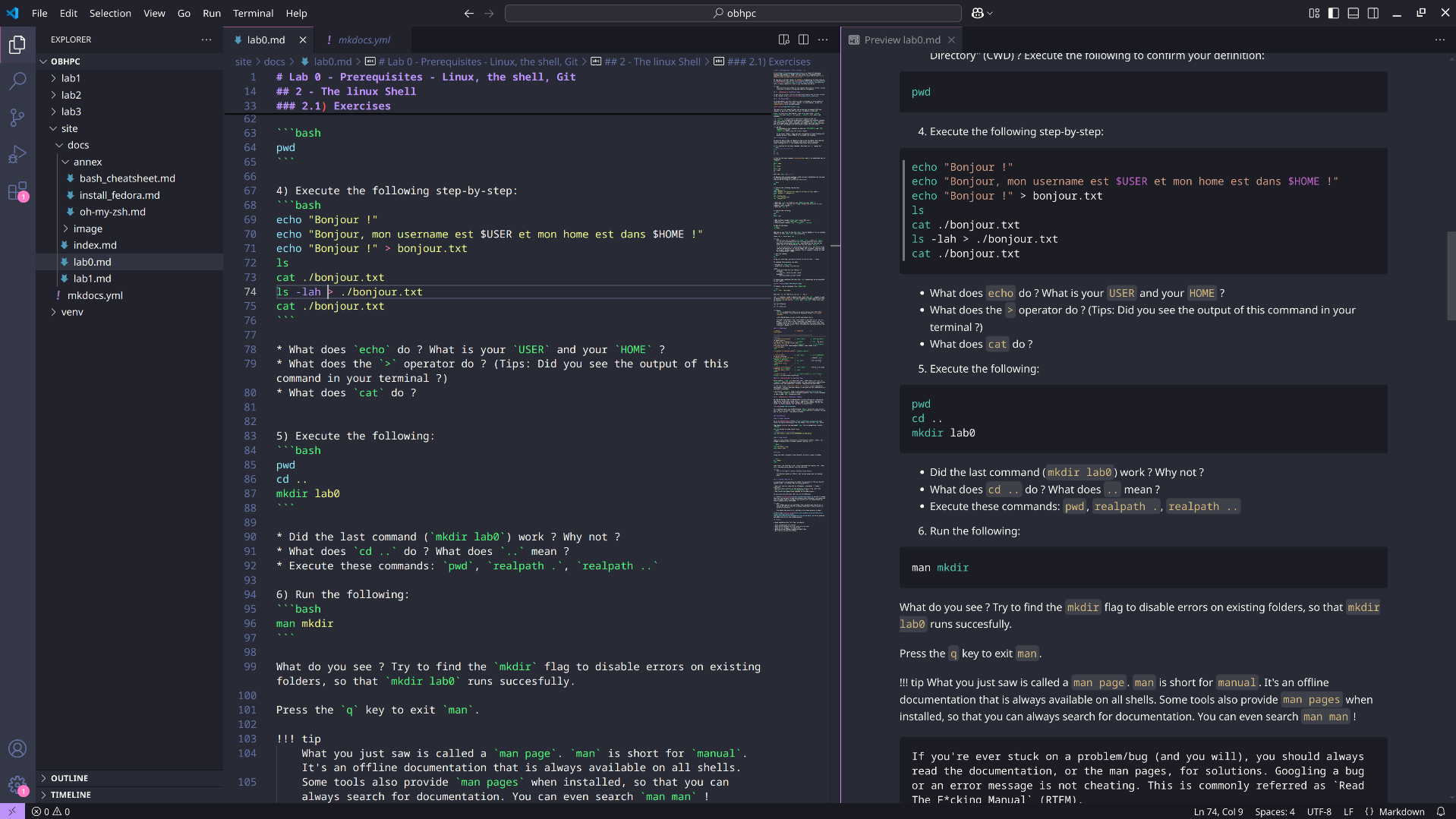The height and width of the screenshot is (819, 1456).
Task: Open More Actions ellipsis of the preview group
Action: click(1439, 39)
